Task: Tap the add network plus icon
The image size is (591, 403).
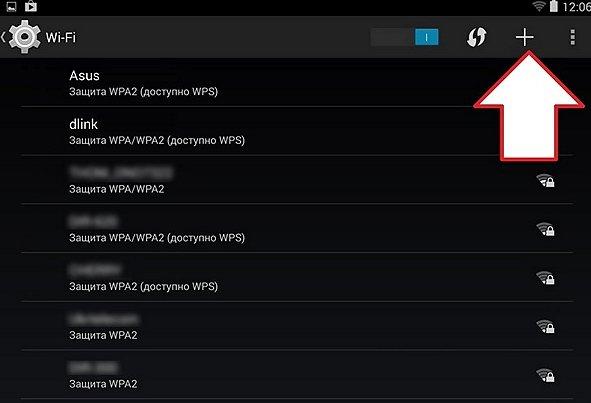Action: click(524, 37)
